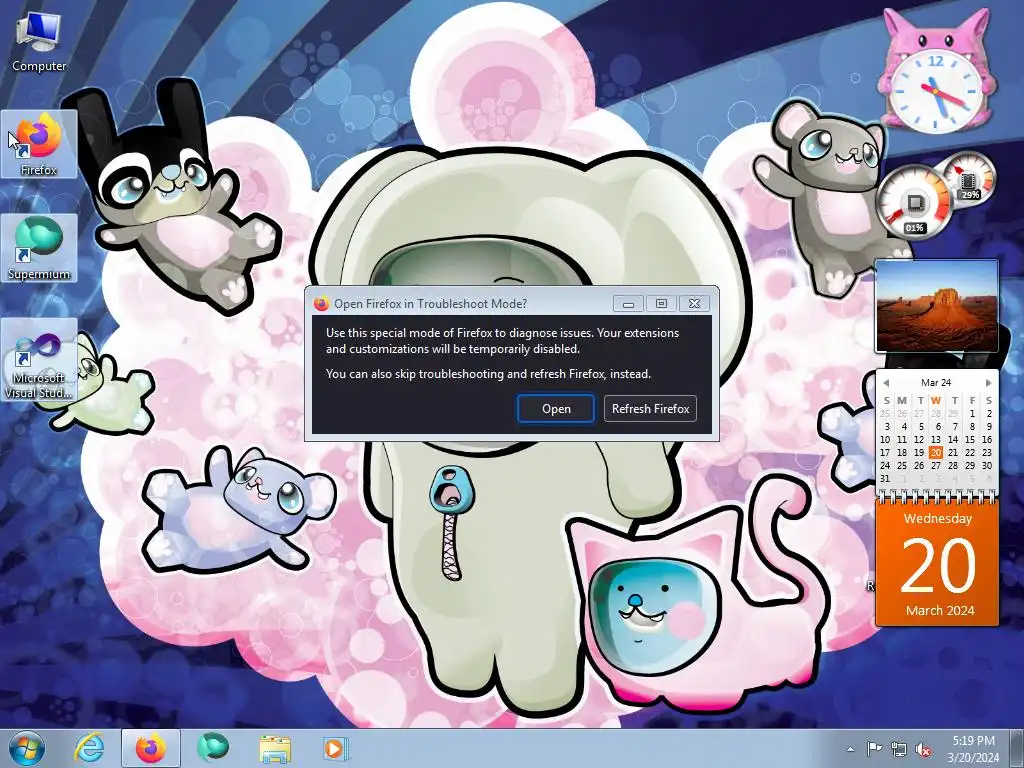Click the muted volume tray icon
The width and height of the screenshot is (1024, 768).
(x=923, y=749)
